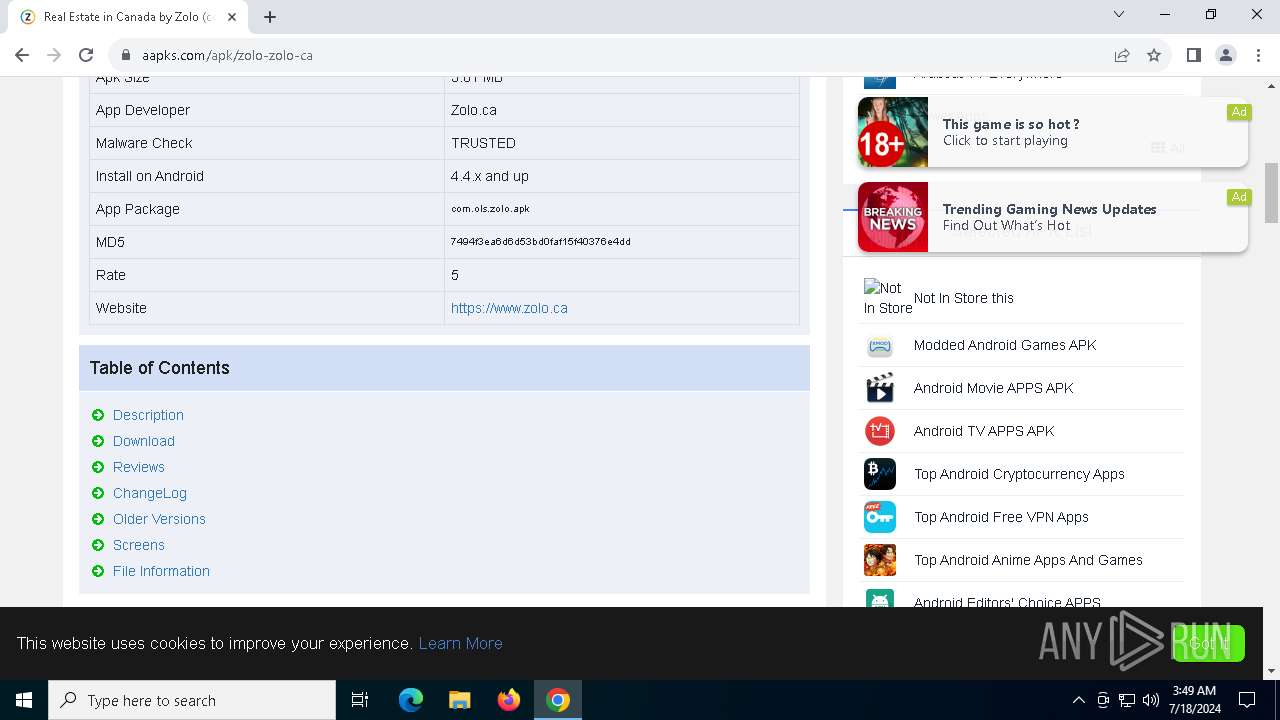Jump to the Older Versions section
Screen dimensions: 1280x720
pyautogui.click(x=159, y=519)
